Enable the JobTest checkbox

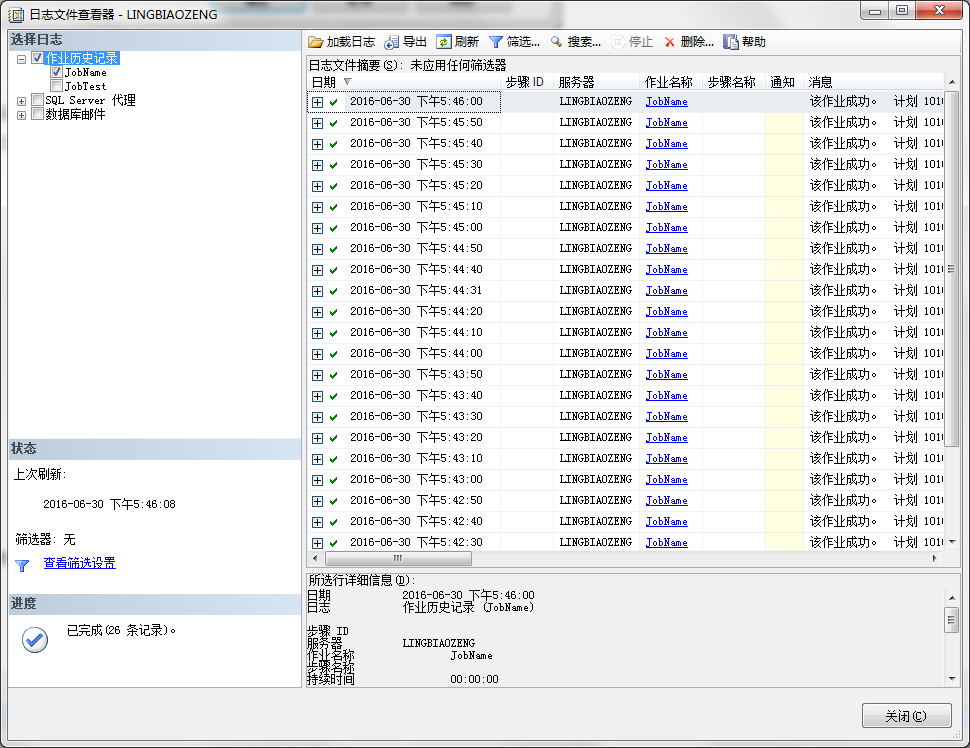57,86
